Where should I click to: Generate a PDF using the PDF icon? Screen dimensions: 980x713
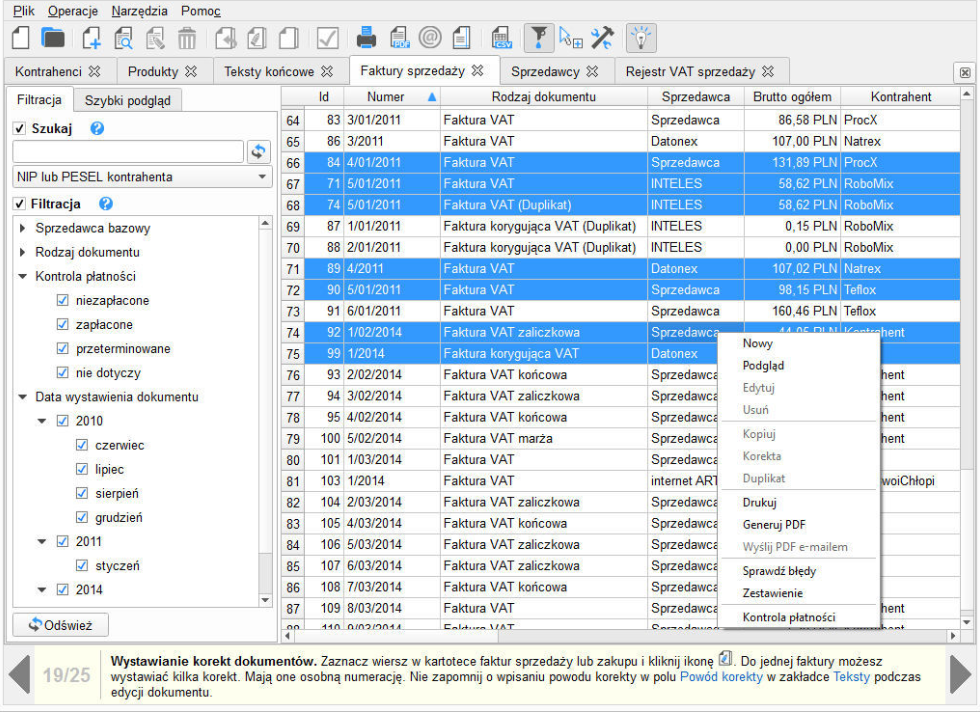click(x=399, y=38)
